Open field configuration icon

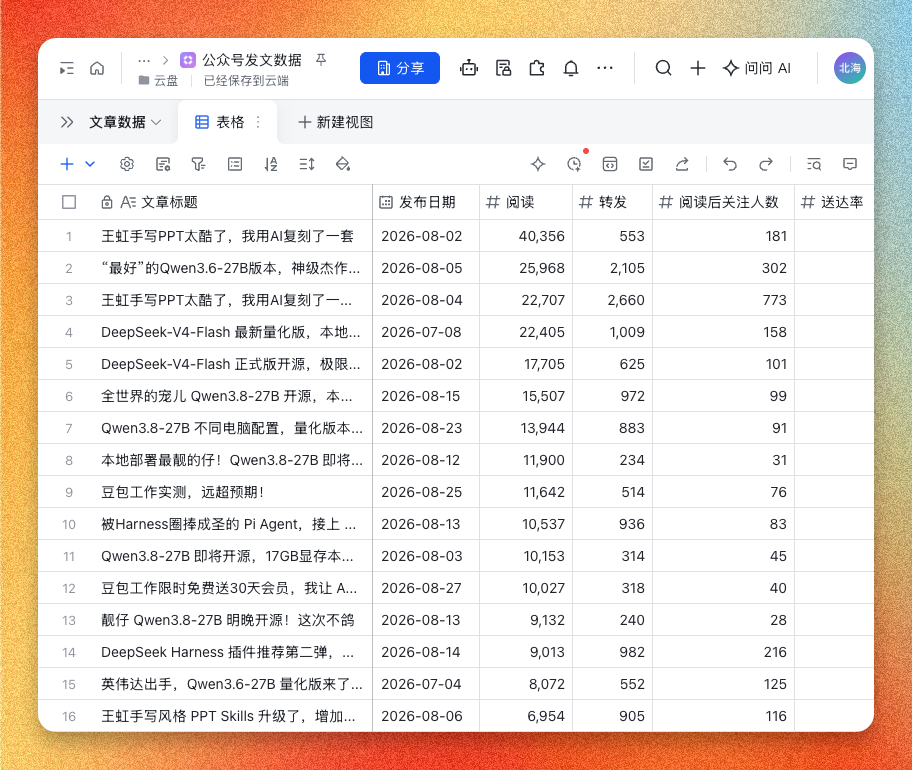coord(163,164)
